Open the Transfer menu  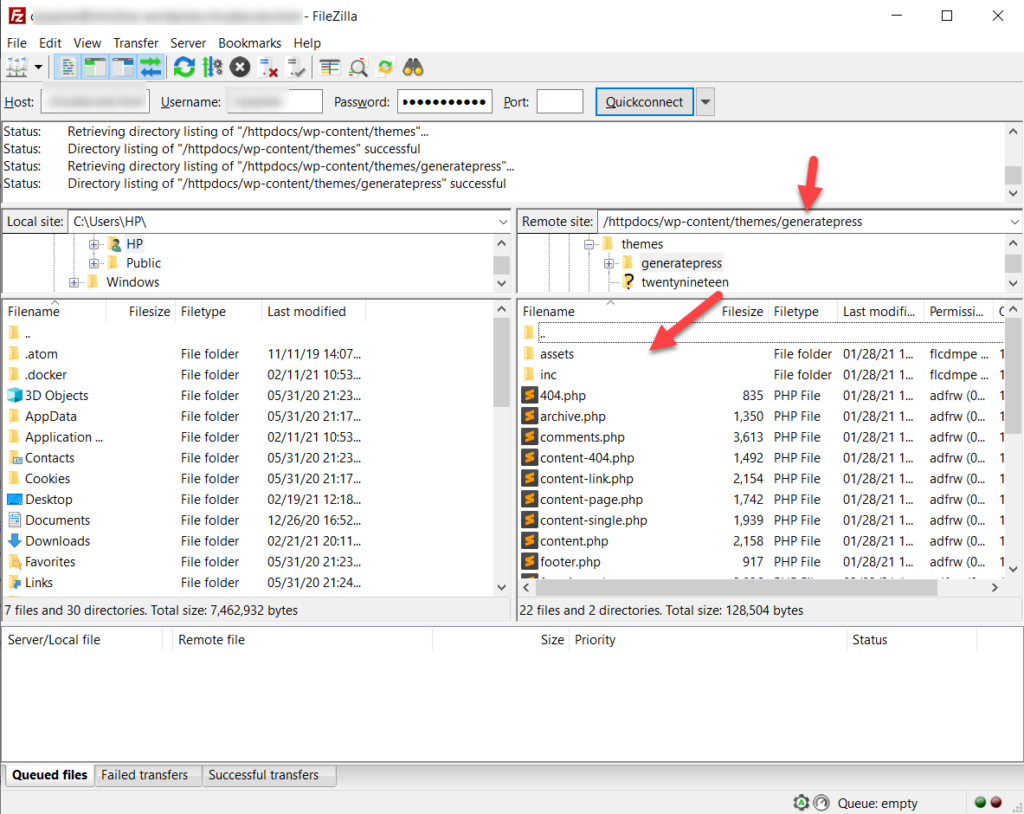135,43
